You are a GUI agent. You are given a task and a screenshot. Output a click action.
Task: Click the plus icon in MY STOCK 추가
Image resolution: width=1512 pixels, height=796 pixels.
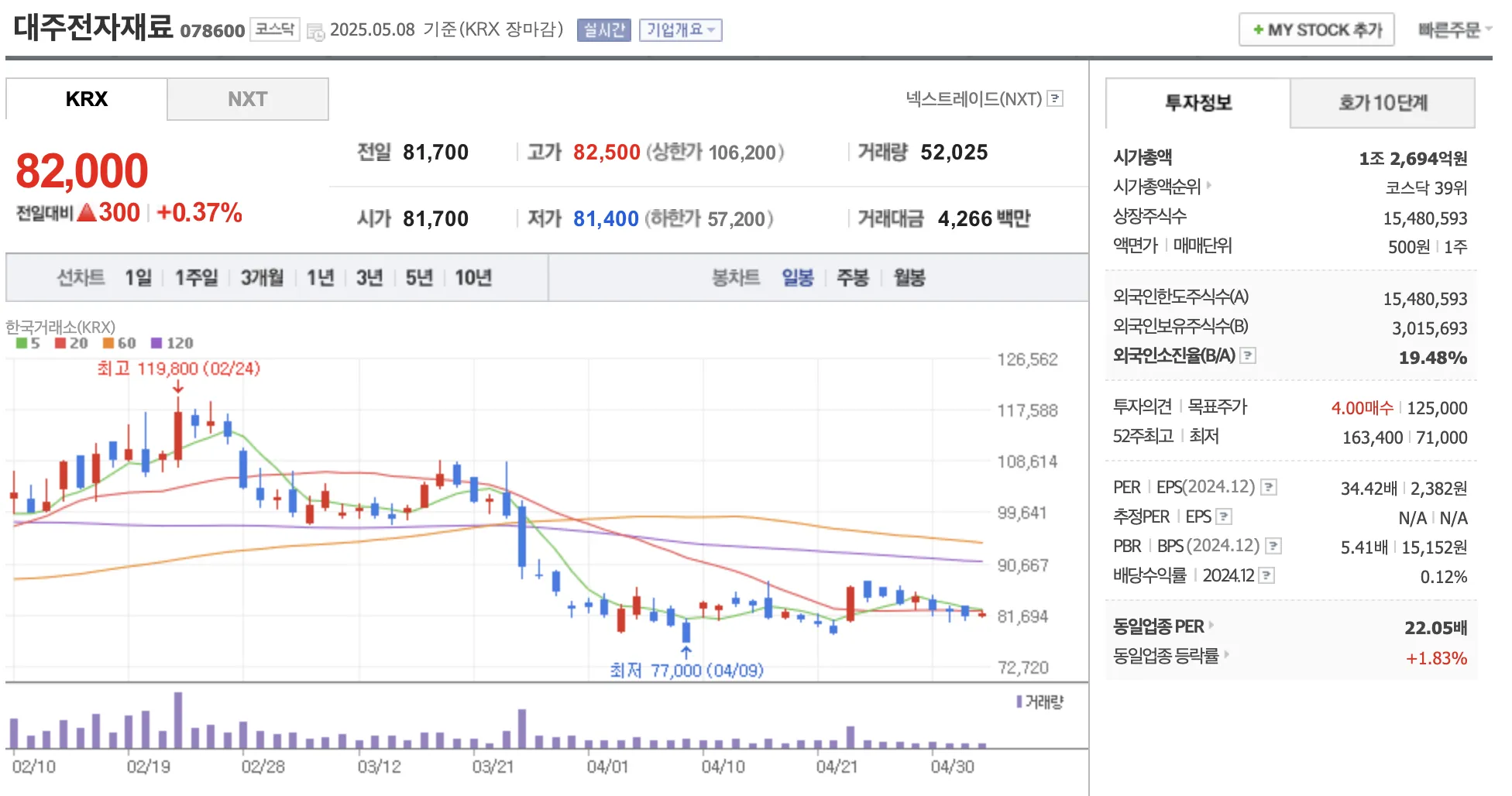click(1258, 30)
